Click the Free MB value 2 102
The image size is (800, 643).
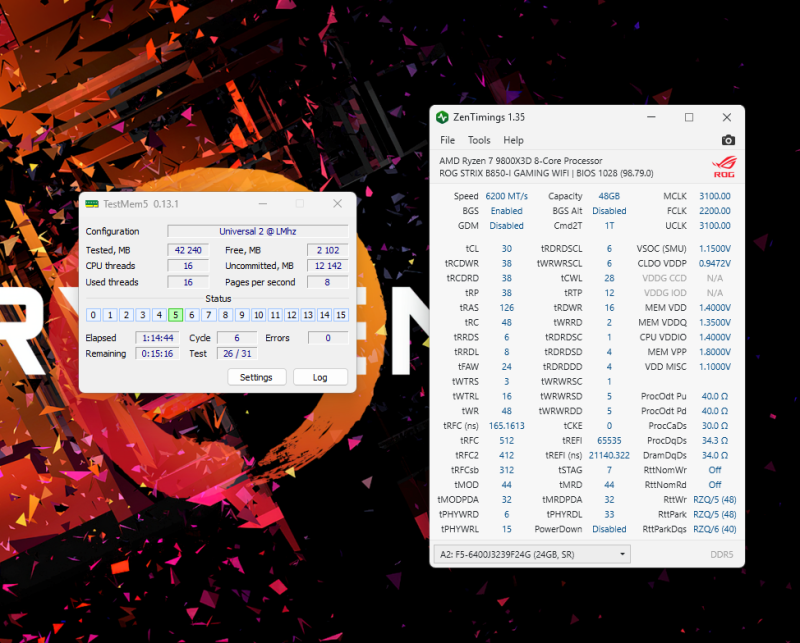(x=328, y=250)
